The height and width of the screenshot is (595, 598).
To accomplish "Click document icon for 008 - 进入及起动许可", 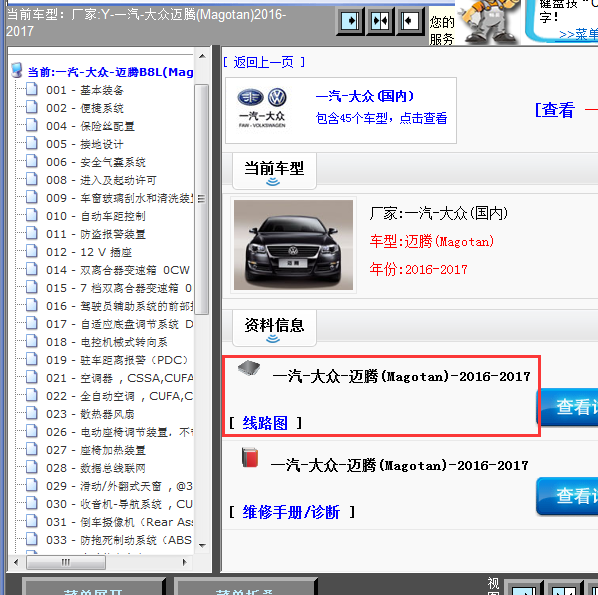I will click(32, 179).
